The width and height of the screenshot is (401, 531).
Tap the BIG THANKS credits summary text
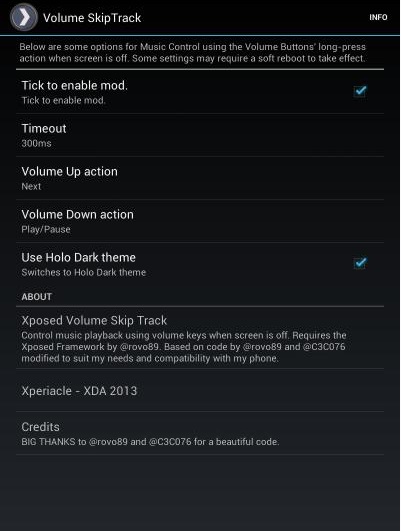click(x=150, y=442)
